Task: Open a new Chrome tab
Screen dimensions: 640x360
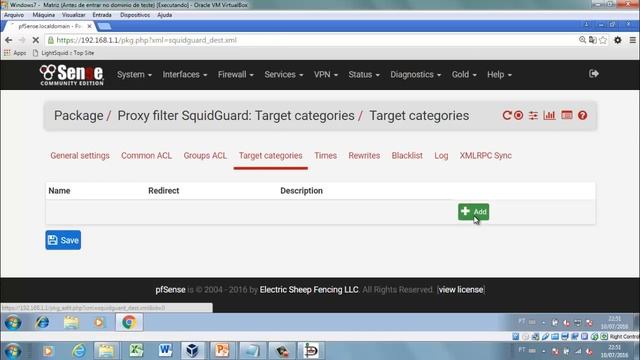Action: tap(104, 26)
